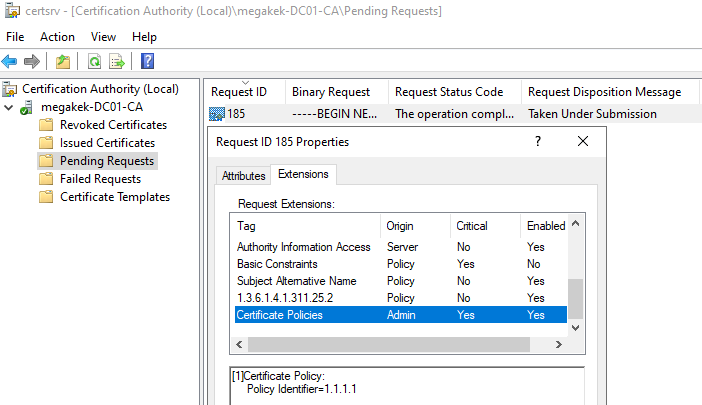Click the Export List toolbar icon
This screenshot has height=405, width=702.
pos(116,62)
